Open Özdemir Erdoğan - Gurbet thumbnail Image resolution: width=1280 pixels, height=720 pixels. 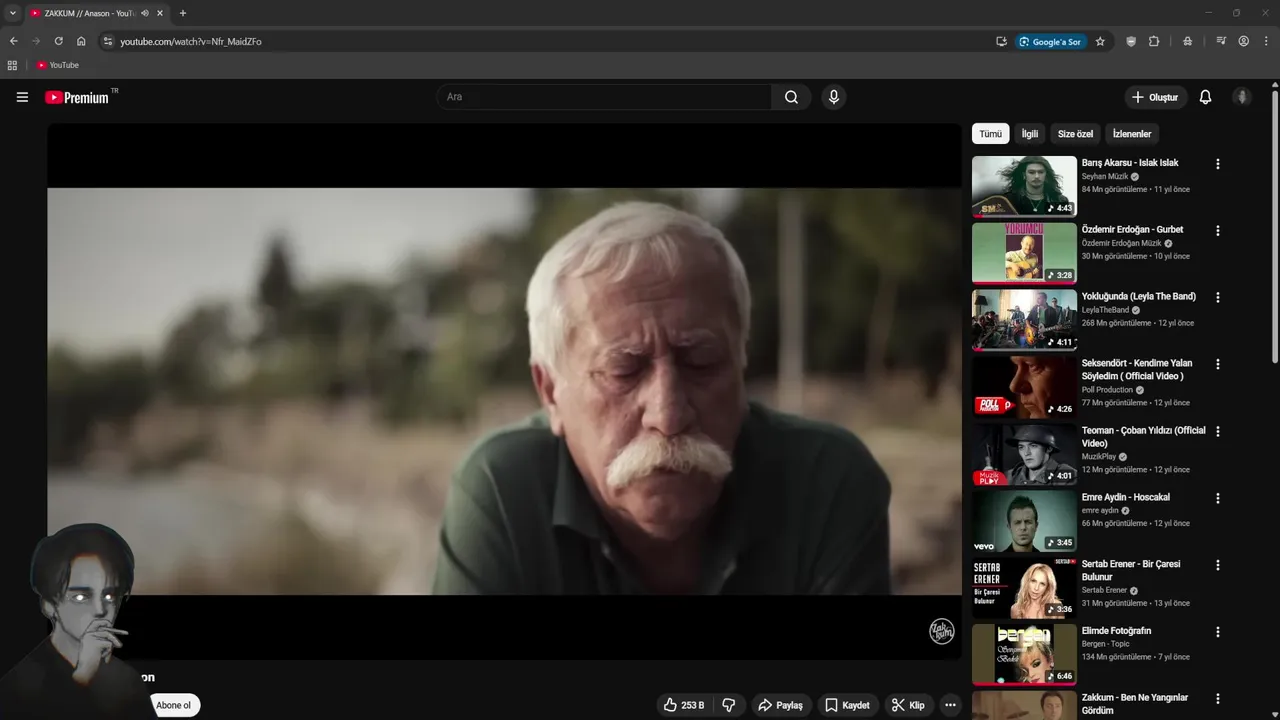1024,253
